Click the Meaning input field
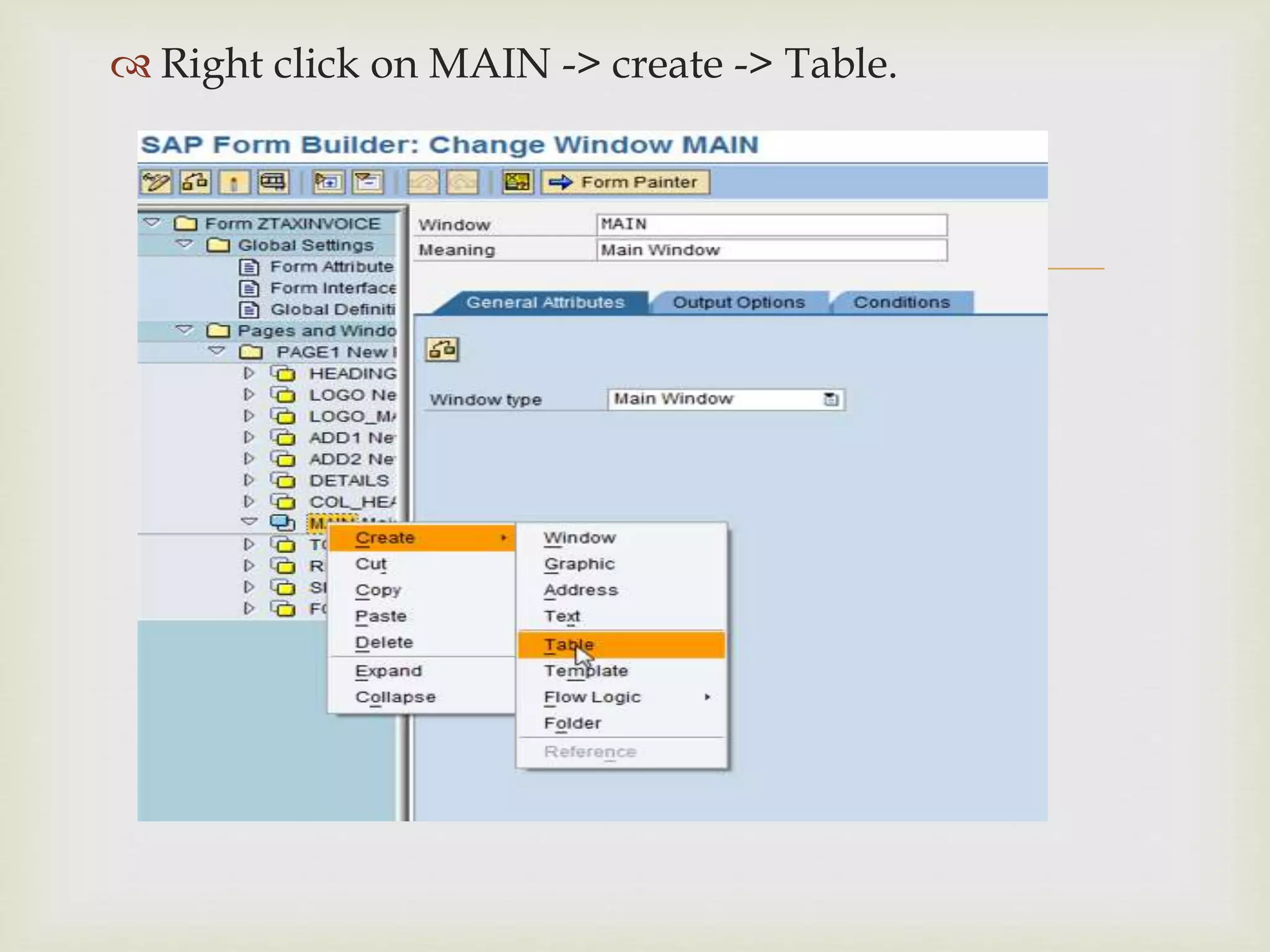 coord(771,250)
